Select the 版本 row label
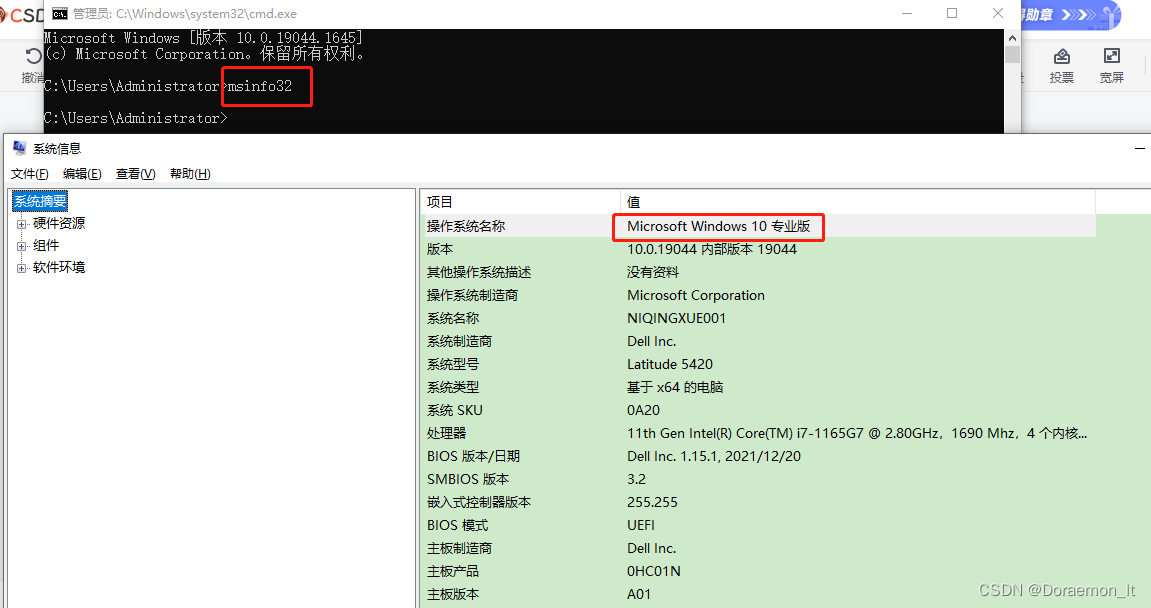 click(440, 250)
